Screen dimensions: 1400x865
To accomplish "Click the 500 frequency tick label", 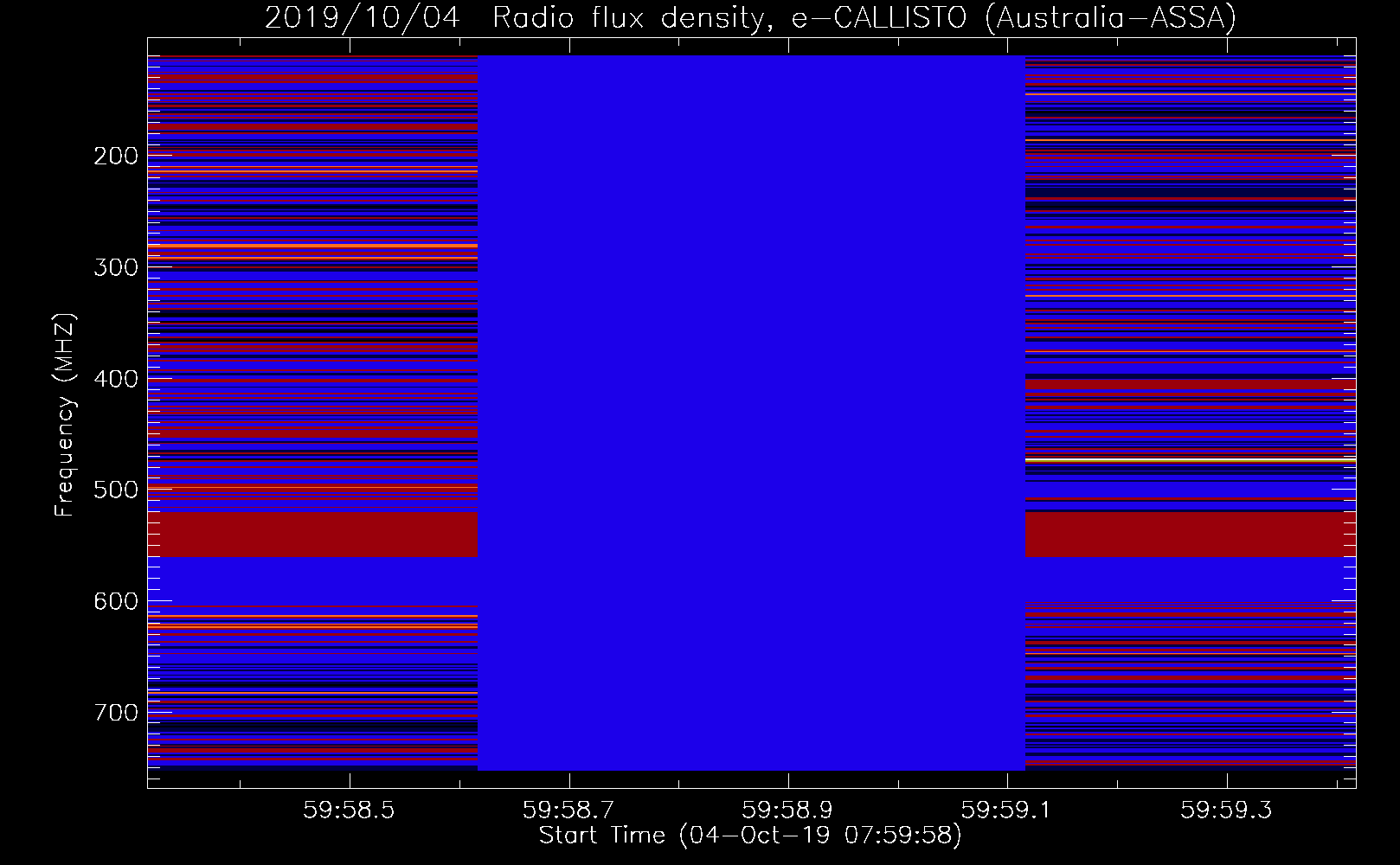I will pos(116,490).
